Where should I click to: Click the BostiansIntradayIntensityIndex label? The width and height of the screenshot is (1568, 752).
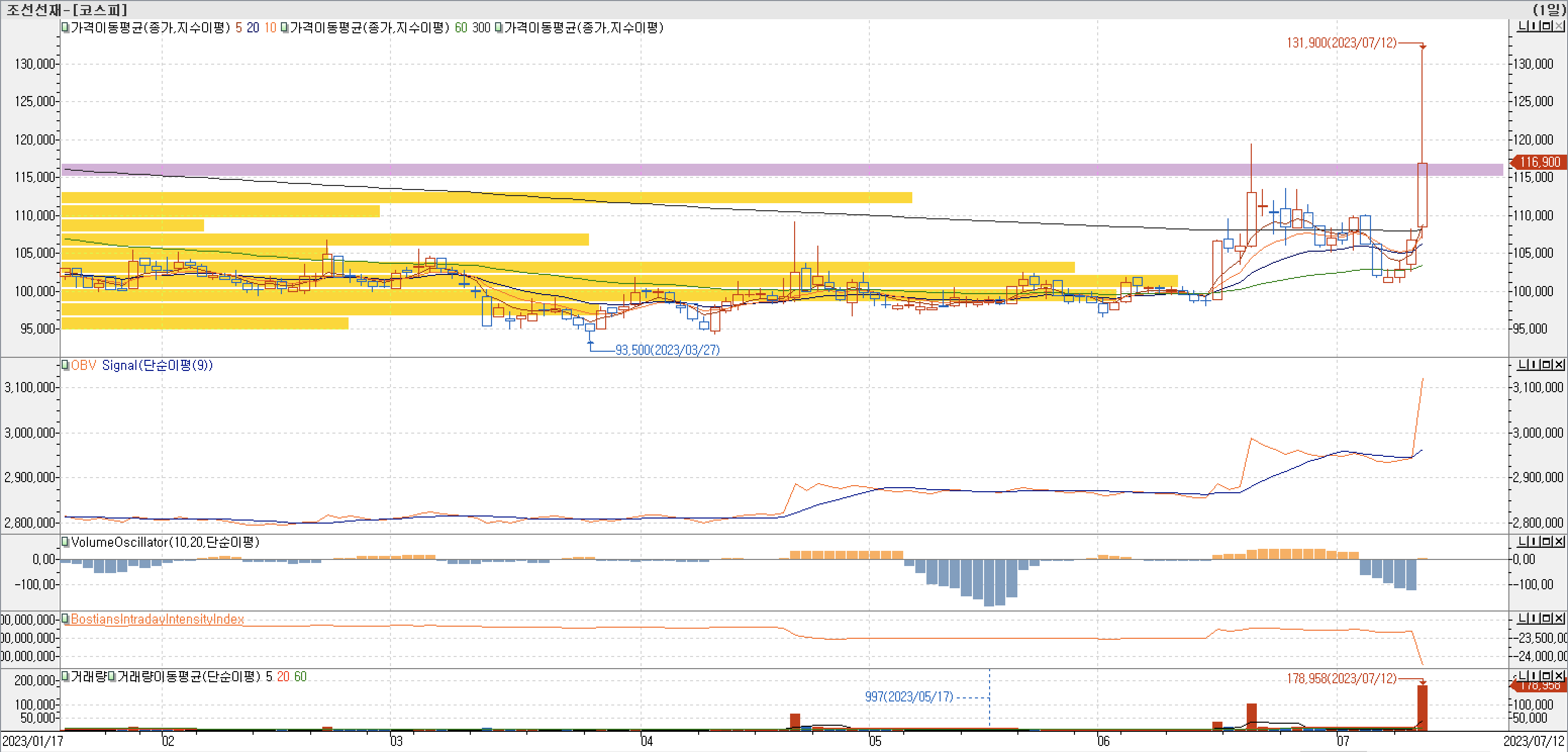[157, 619]
